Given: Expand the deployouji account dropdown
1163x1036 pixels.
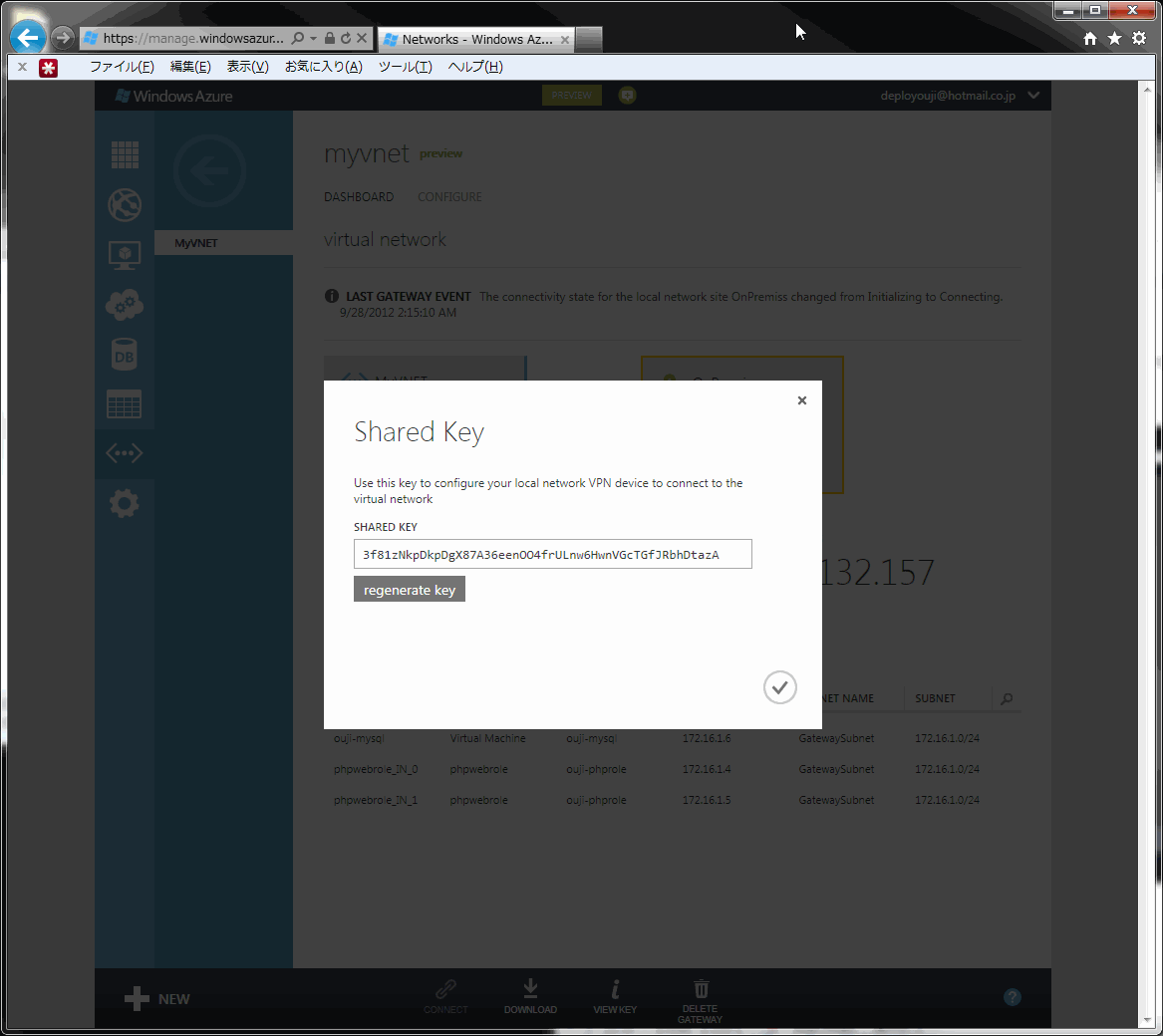Looking at the screenshot, I should coord(1033,95).
